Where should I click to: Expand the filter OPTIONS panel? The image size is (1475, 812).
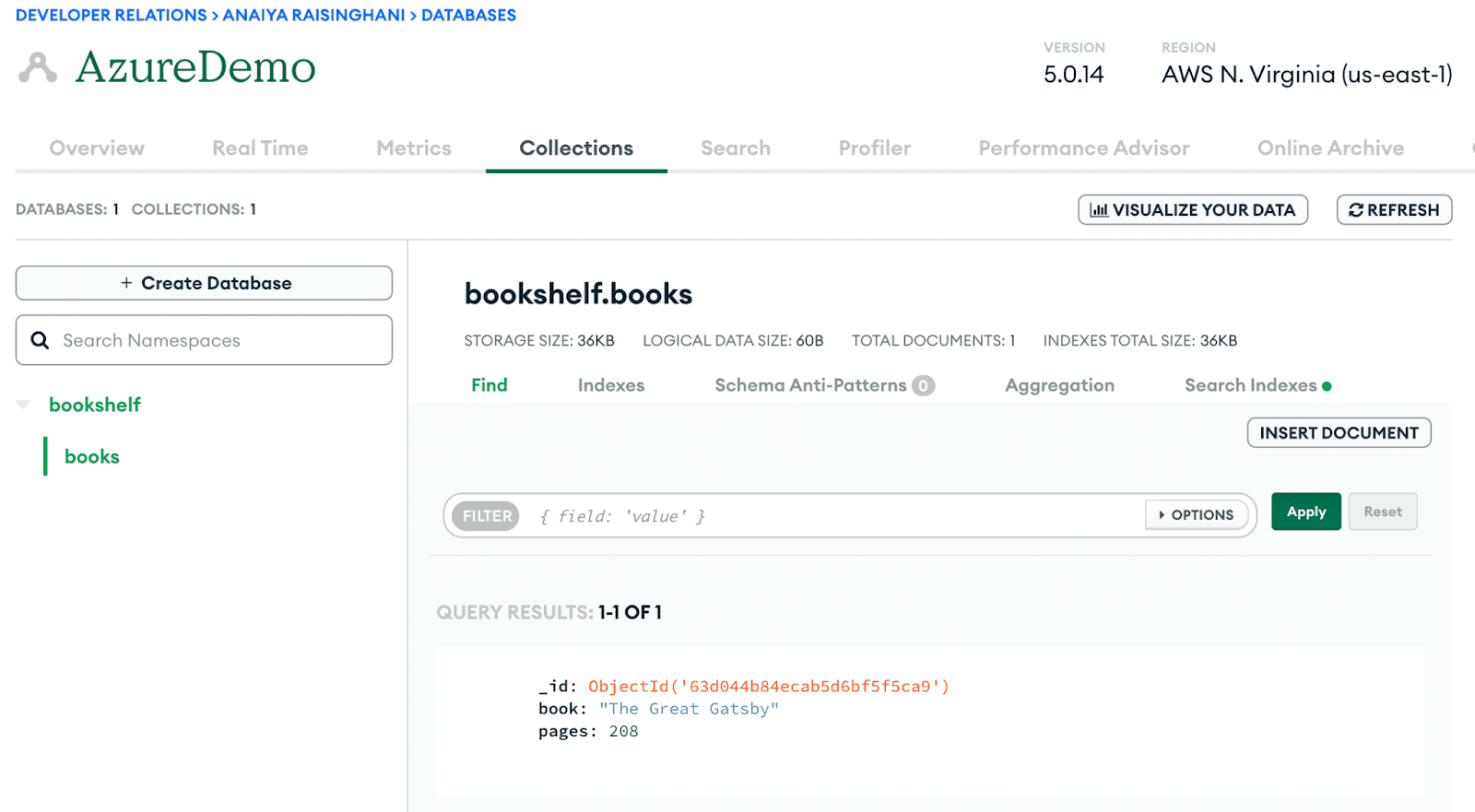pyautogui.click(x=1196, y=515)
